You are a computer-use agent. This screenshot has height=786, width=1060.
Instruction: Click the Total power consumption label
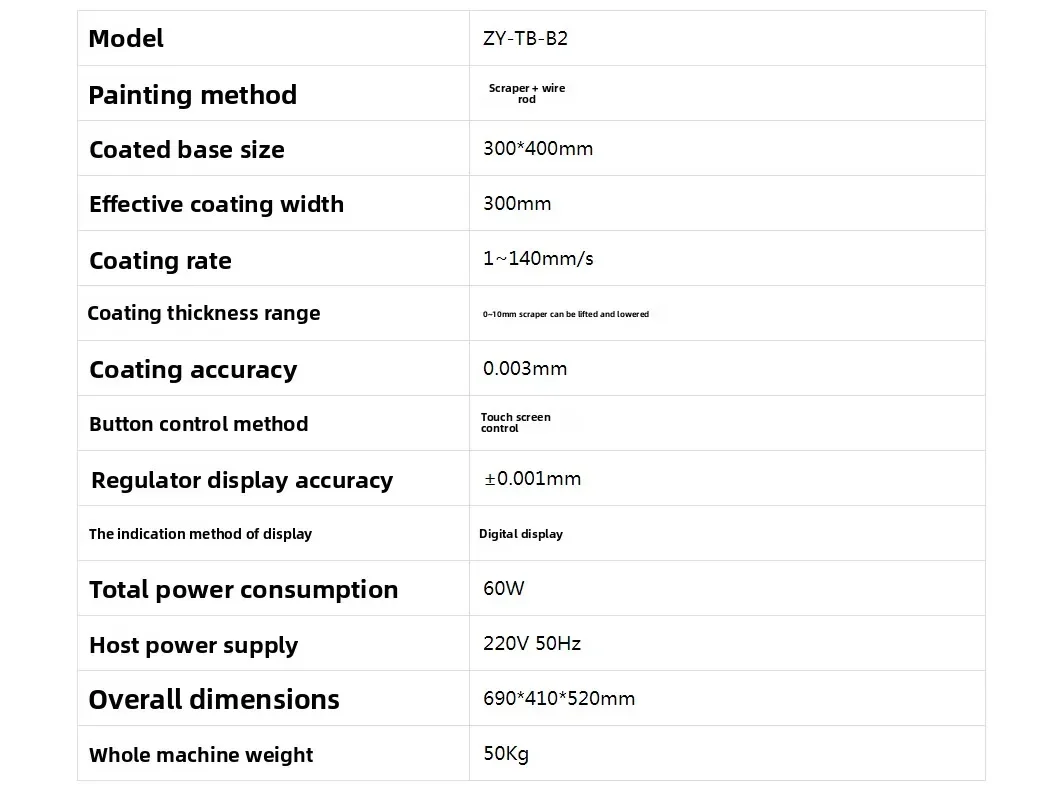pos(243,590)
